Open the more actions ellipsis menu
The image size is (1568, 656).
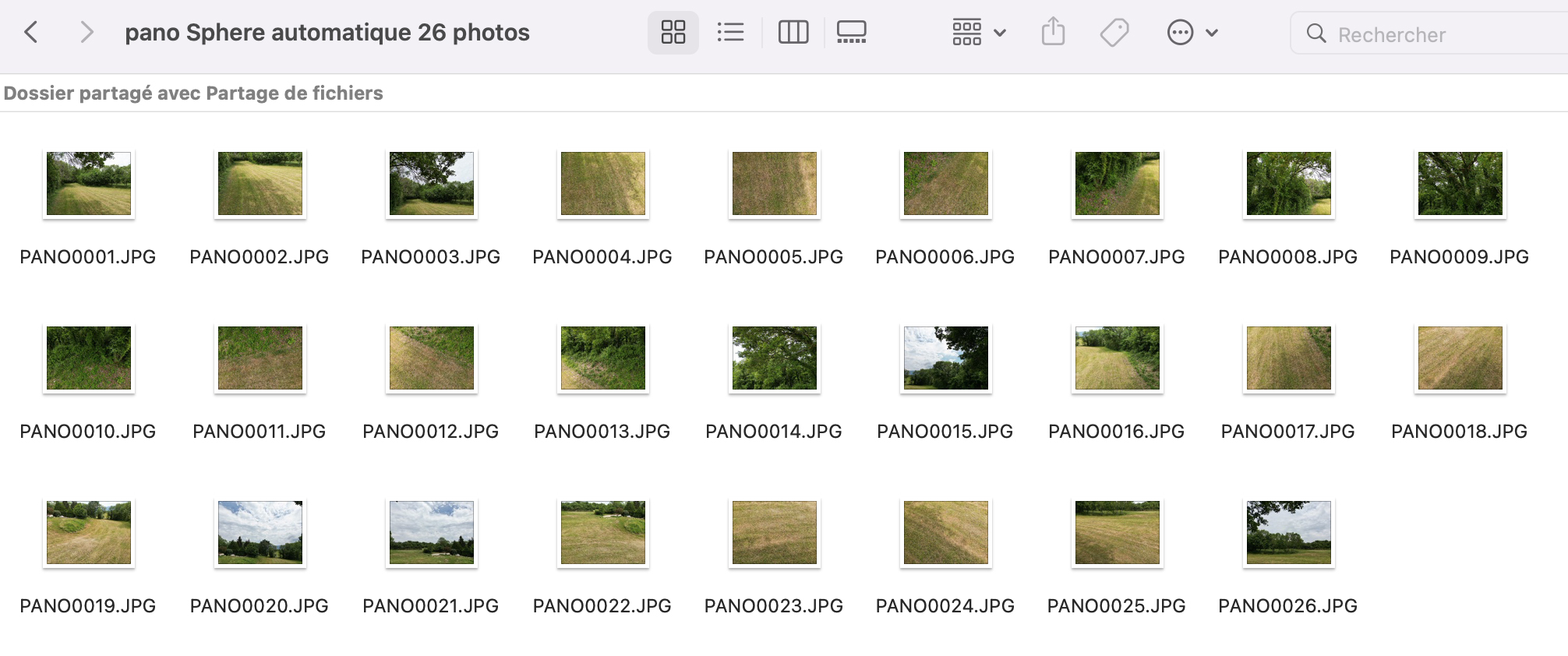click(1192, 33)
